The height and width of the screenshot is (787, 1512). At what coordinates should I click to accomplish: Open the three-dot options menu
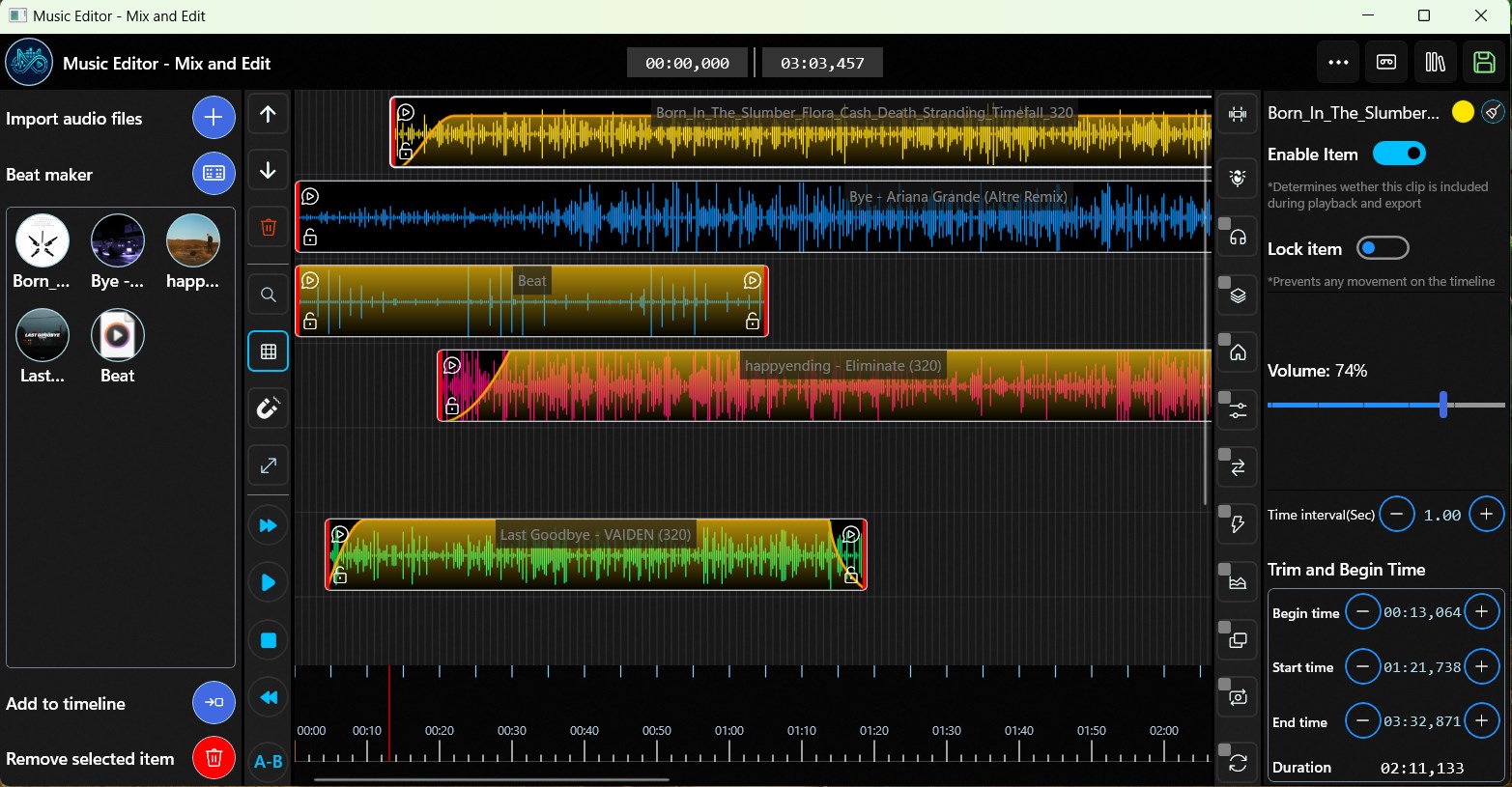point(1338,62)
